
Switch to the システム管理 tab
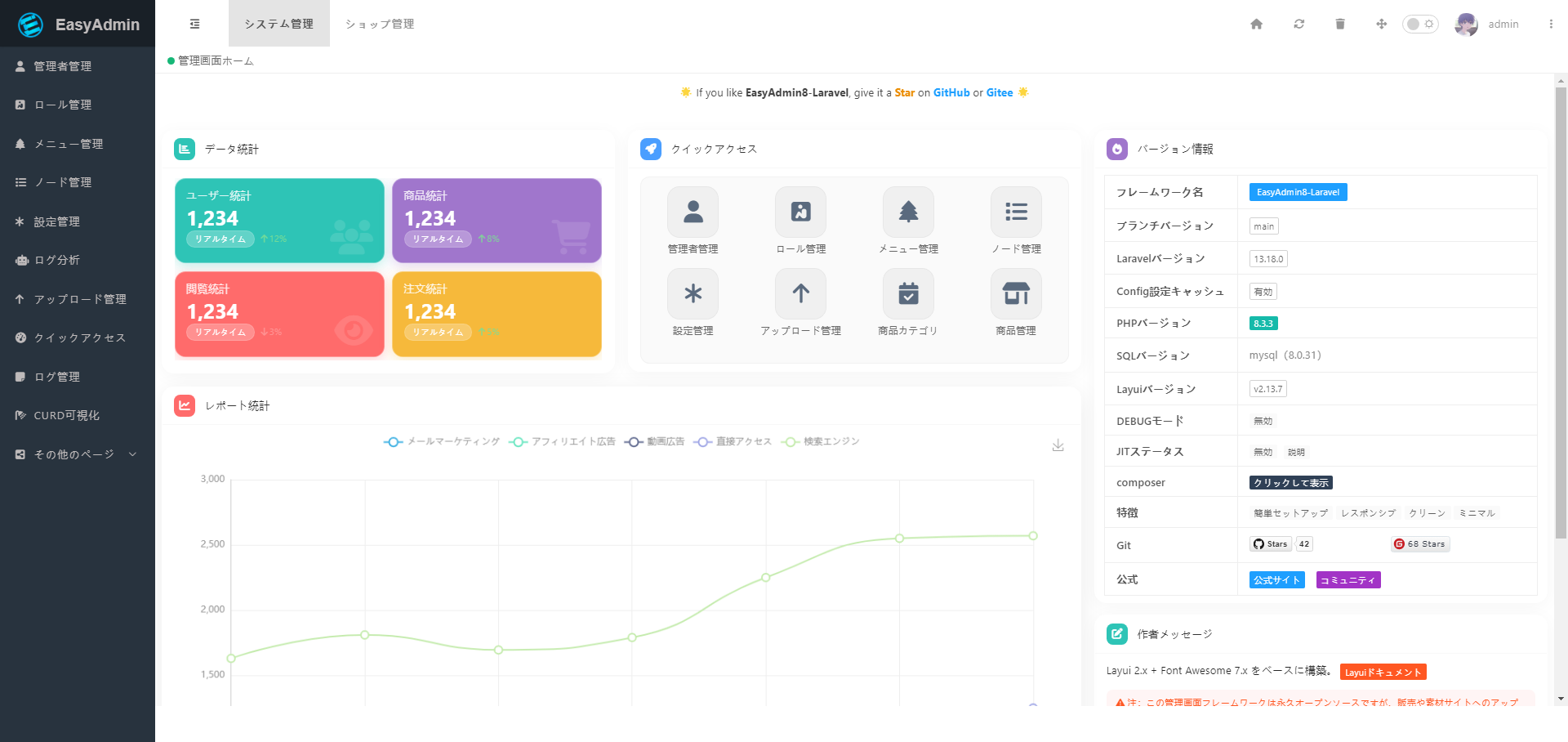pyautogui.click(x=279, y=24)
